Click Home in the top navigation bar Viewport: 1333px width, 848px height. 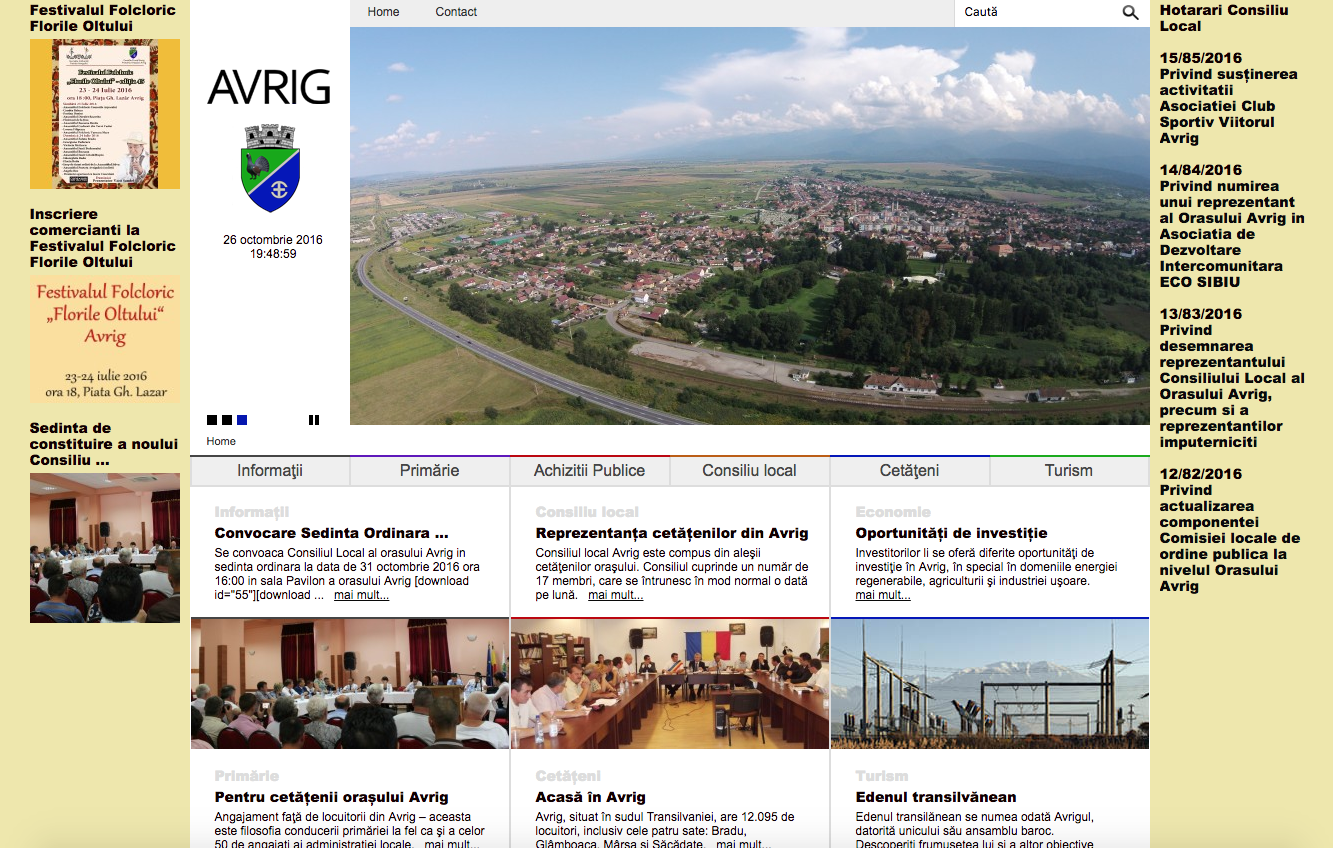(x=383, y=12)
